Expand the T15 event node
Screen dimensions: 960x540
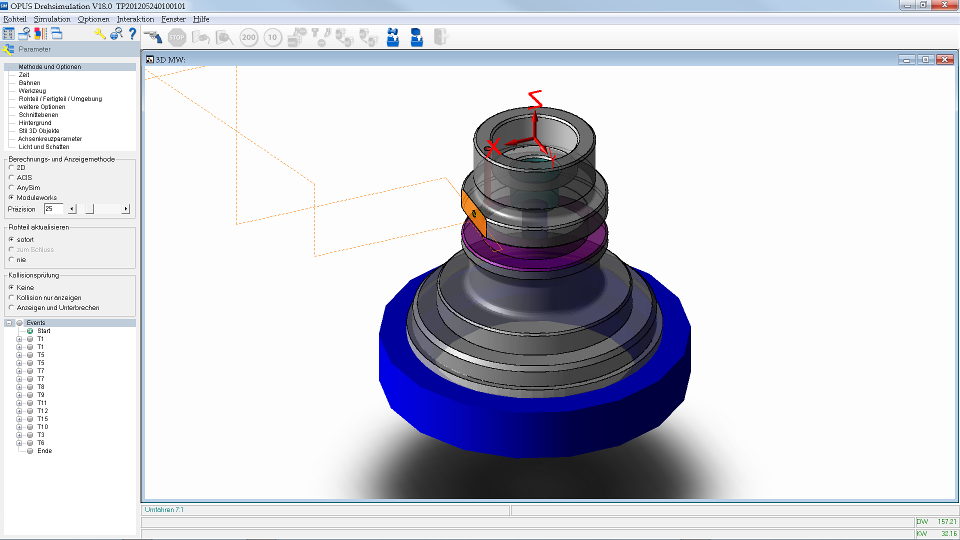[x=19, y=419]
